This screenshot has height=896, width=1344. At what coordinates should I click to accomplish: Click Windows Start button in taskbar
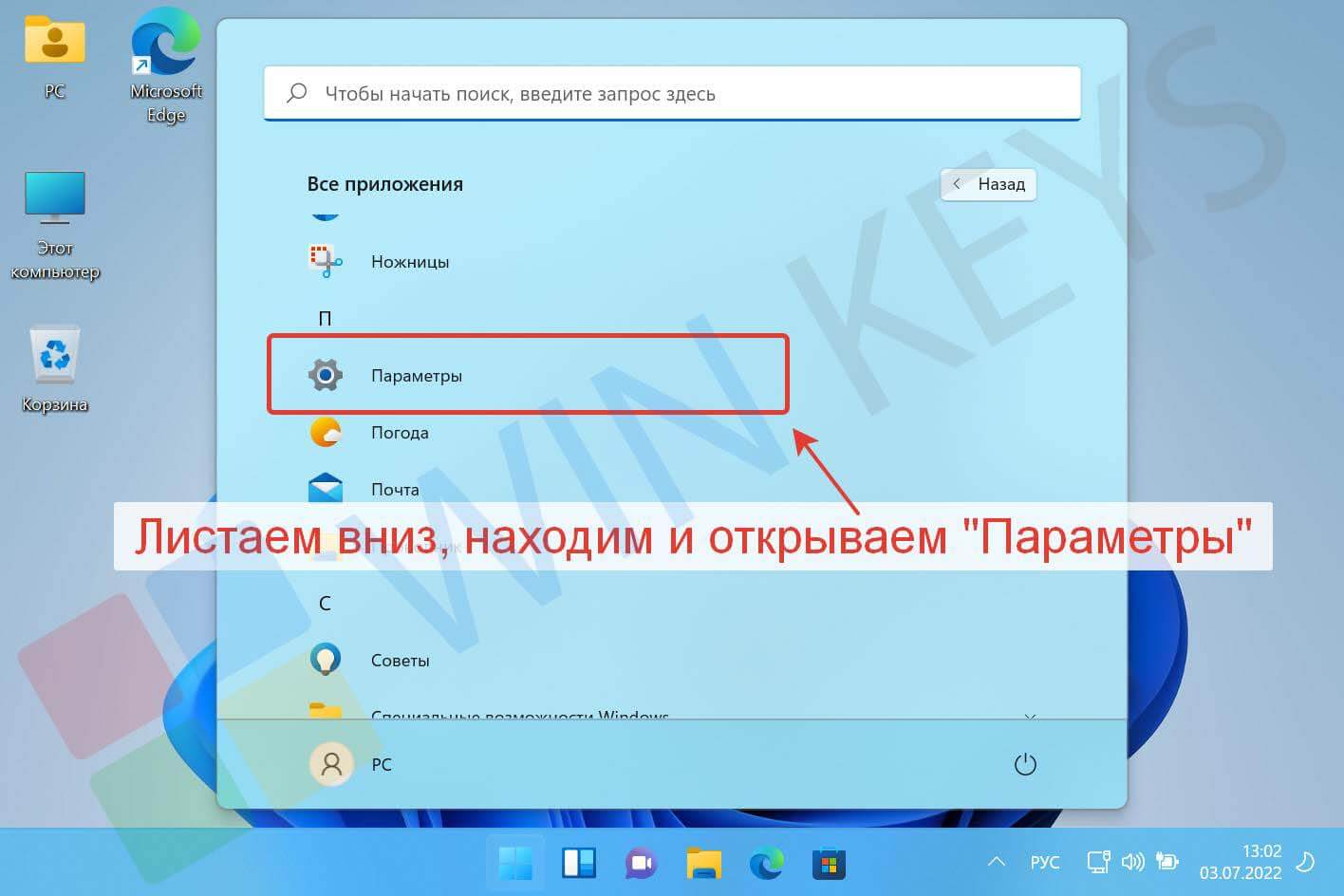click(515, 863)
